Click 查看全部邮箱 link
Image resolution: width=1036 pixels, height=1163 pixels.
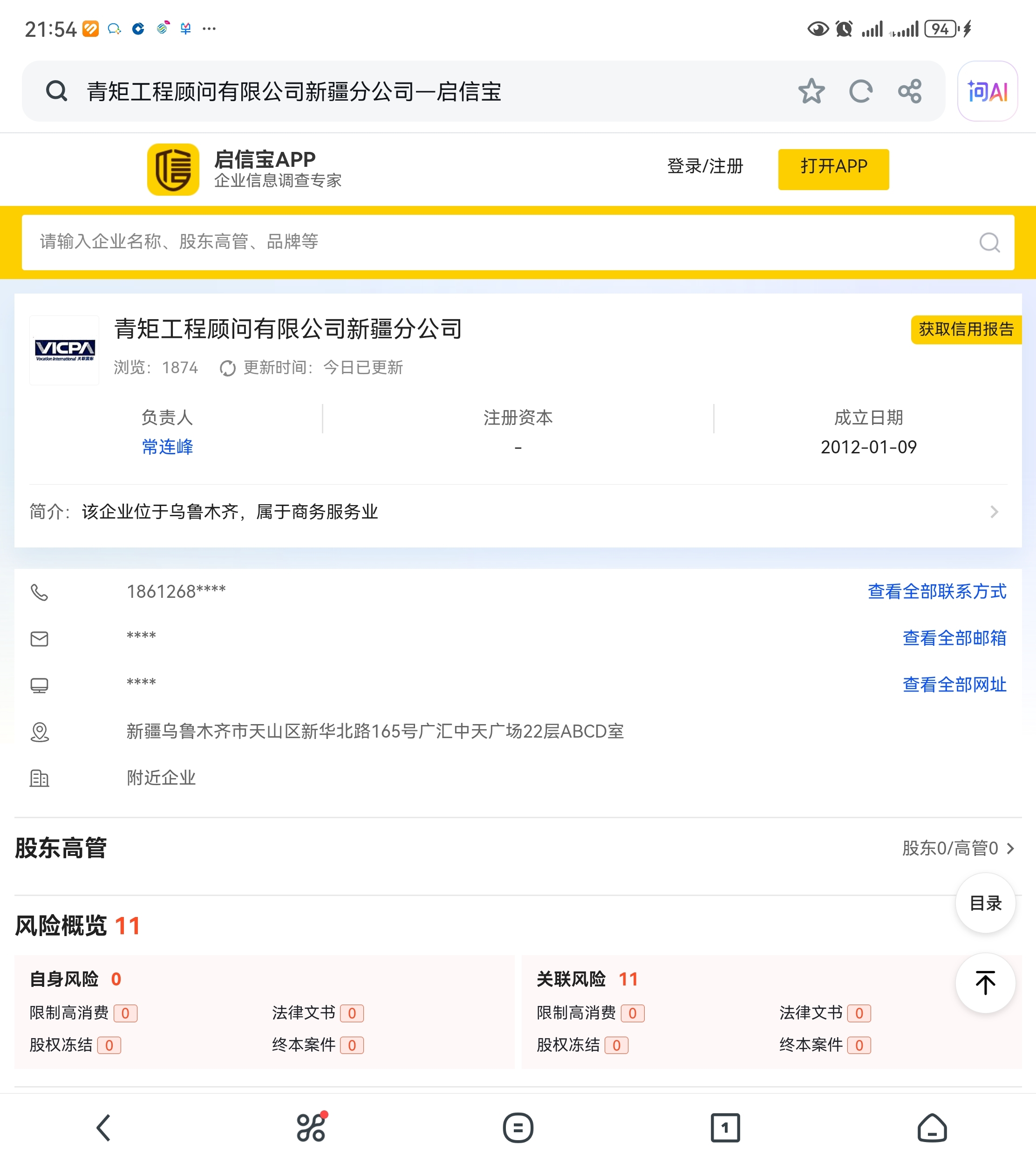954,638
